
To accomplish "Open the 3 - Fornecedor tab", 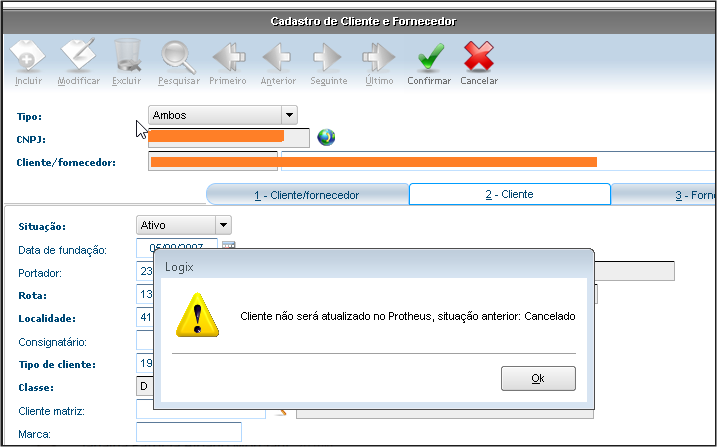I will click(x=663, y=195).
